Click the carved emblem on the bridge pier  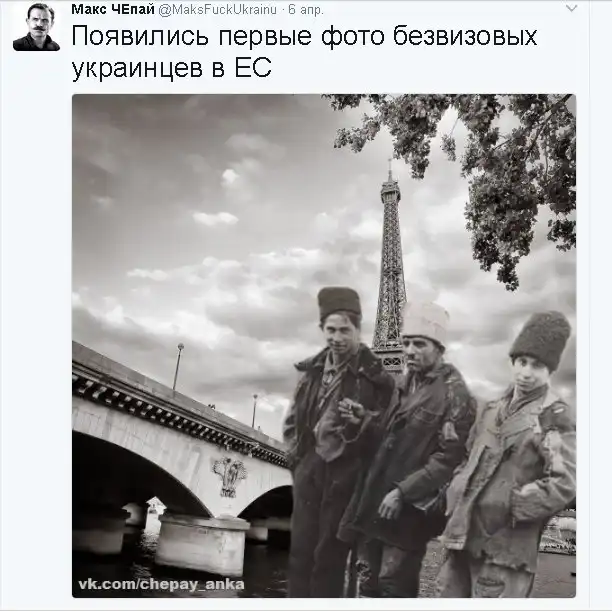[x=230, y=476]
